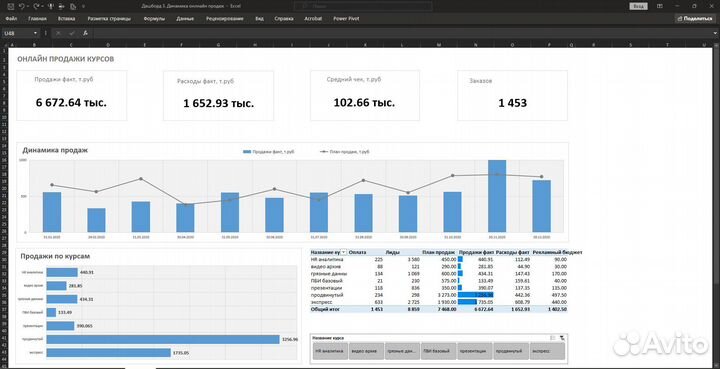This screenshot has width=720, height=369.
Task: Select the грязные данные slicer button
Action: (402, 351)
